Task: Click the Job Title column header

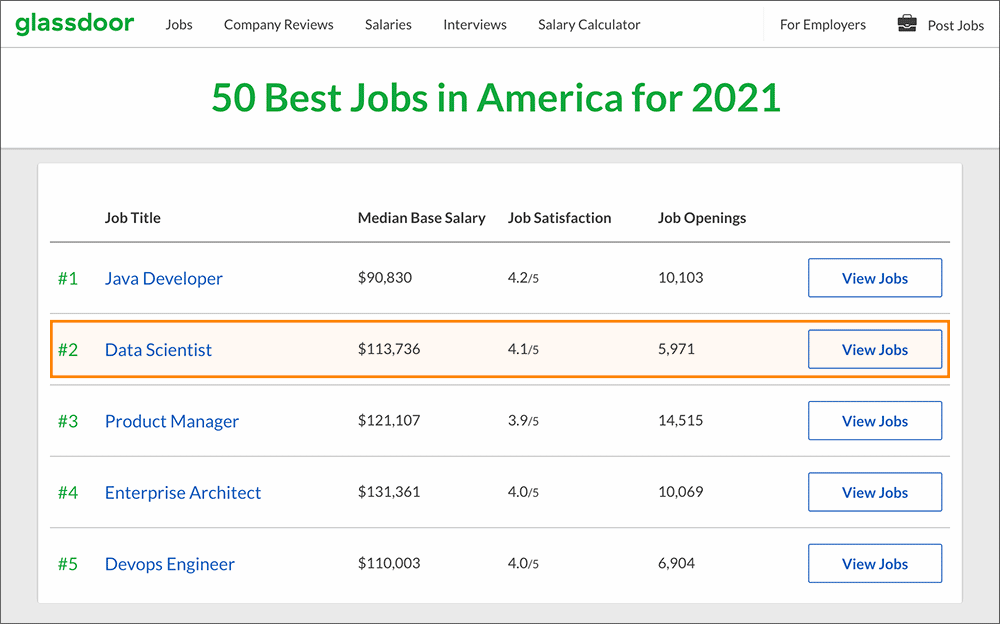Action: (133, 218)
